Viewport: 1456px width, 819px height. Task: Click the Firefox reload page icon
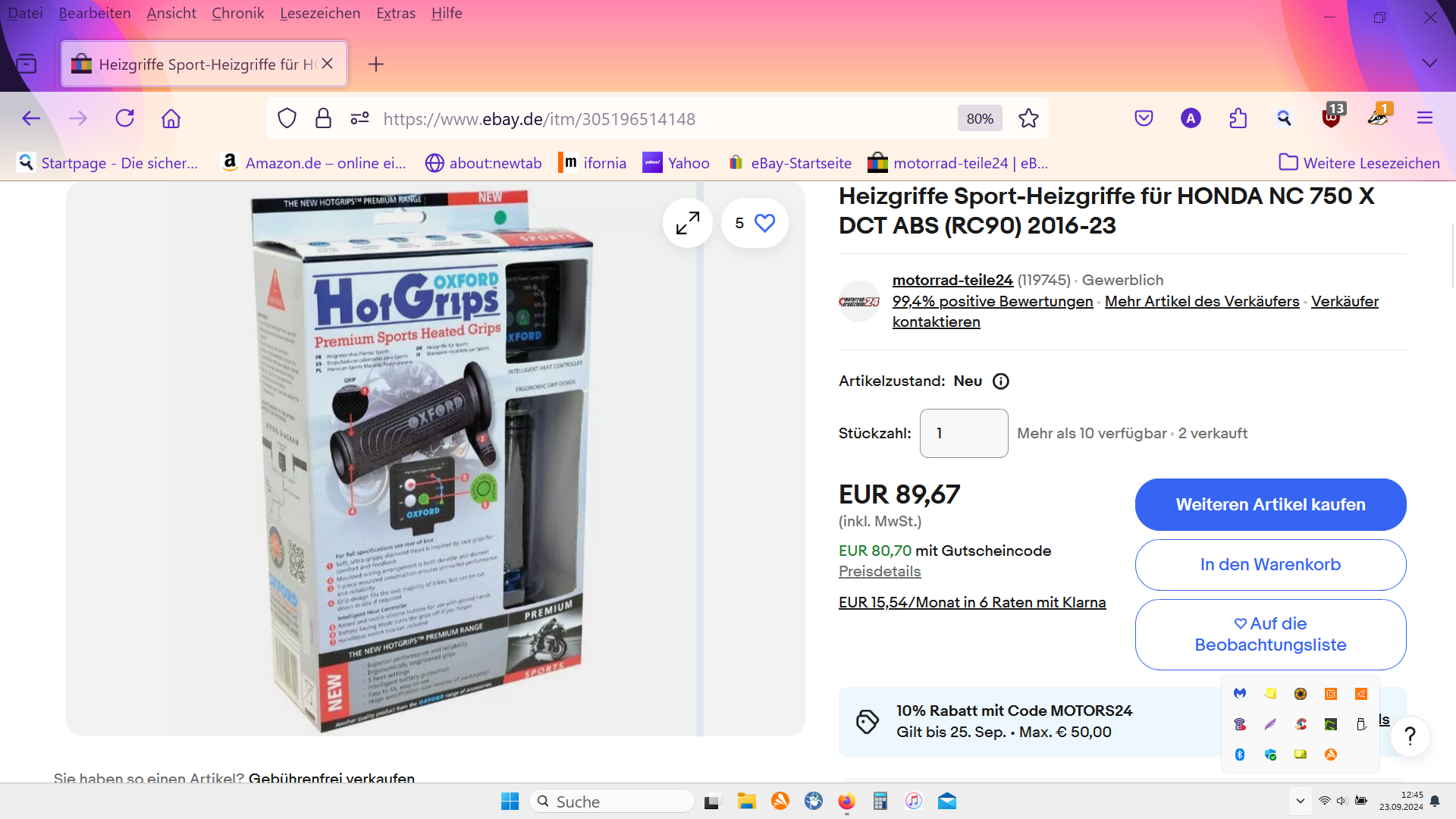tap(125, 118)
